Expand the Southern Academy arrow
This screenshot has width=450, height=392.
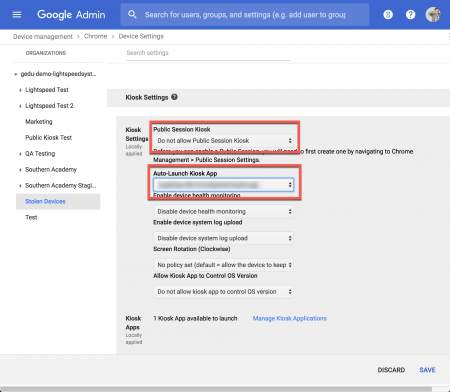(x=20, y=170)
